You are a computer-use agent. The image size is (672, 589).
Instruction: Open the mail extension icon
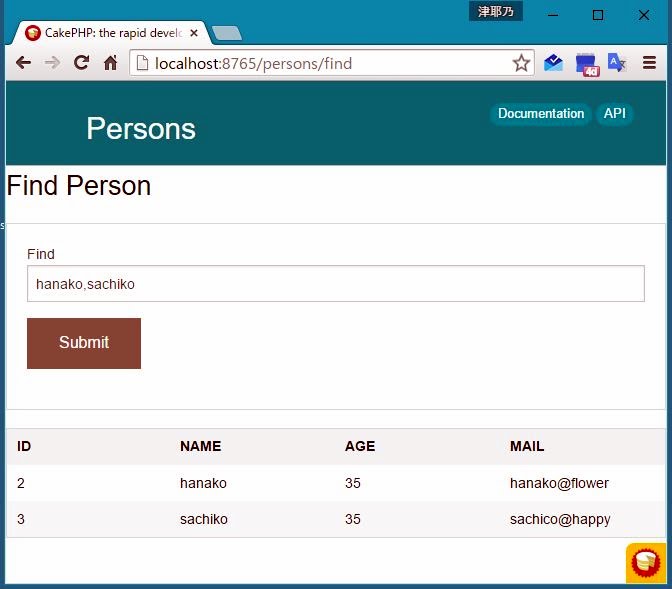pyautogui.click(x=553, y=63)
